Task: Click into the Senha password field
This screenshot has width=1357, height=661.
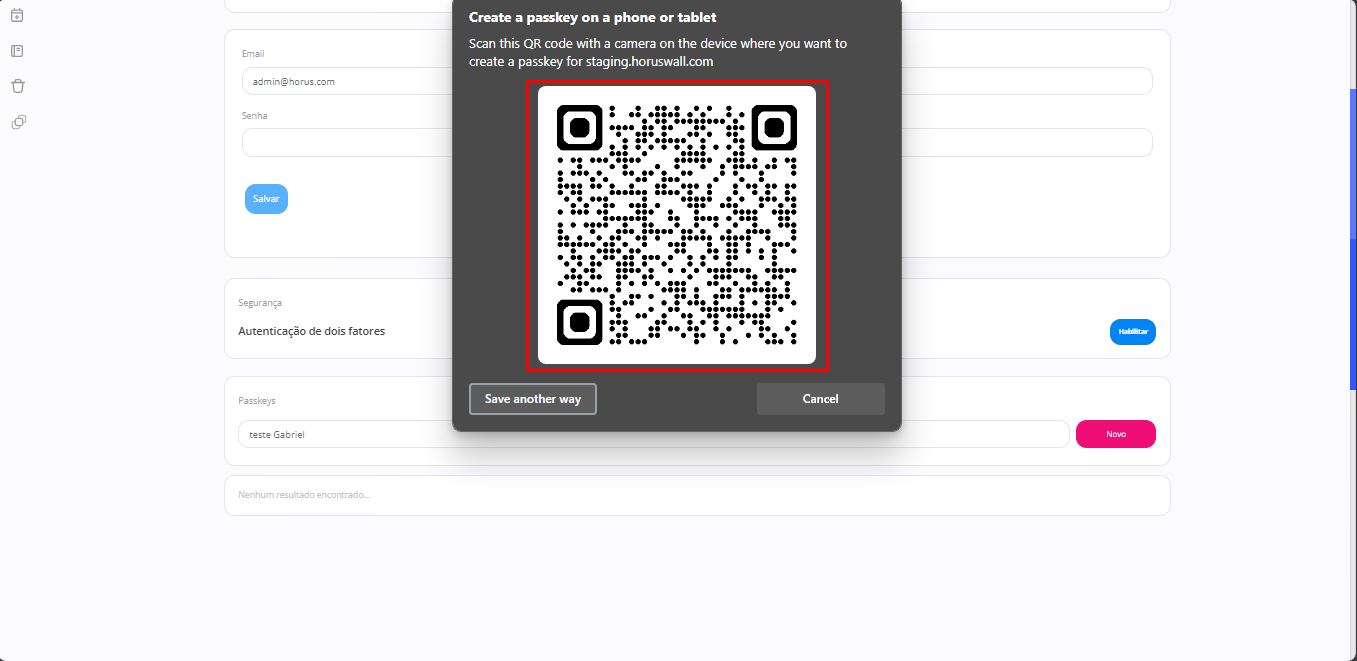Action: [x=340, y=143]
